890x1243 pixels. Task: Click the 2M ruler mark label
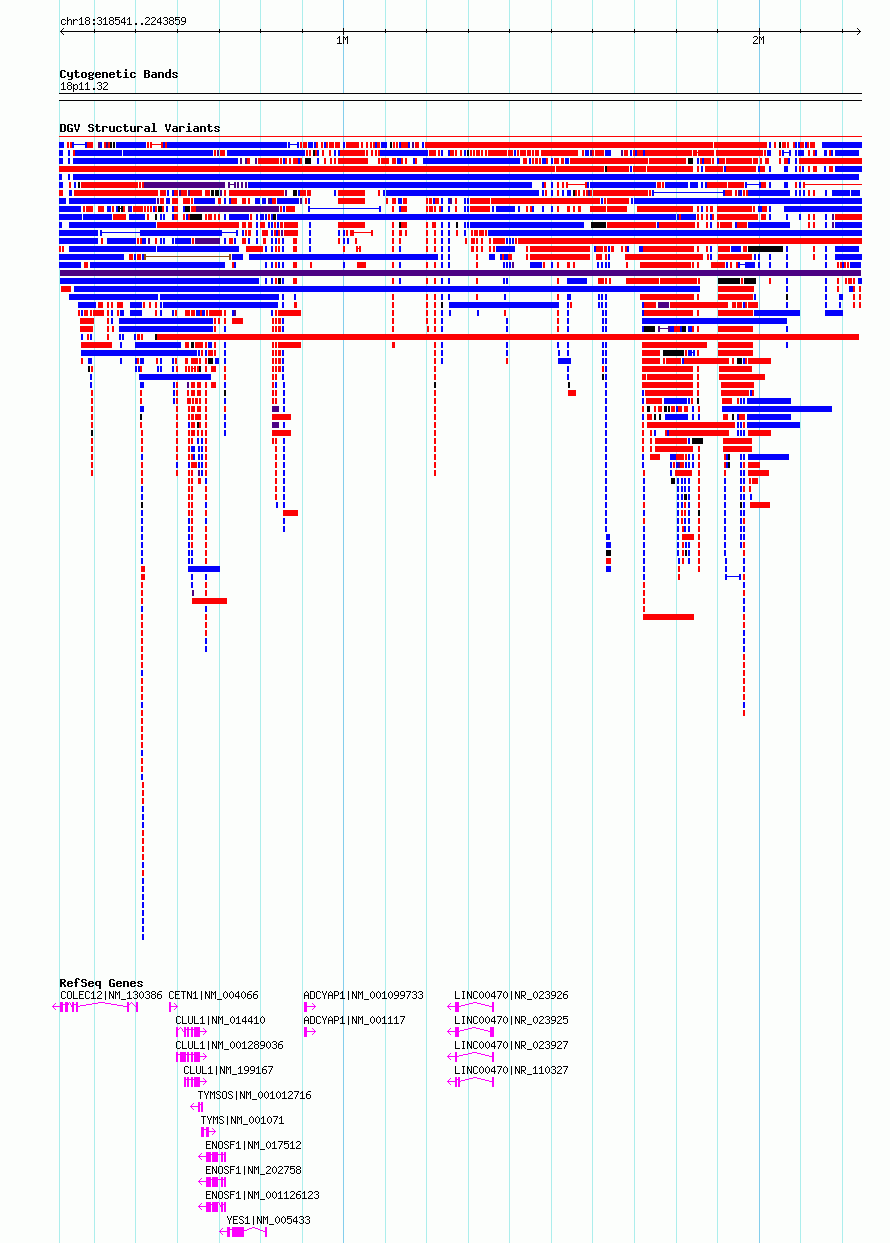pos(758,41)
